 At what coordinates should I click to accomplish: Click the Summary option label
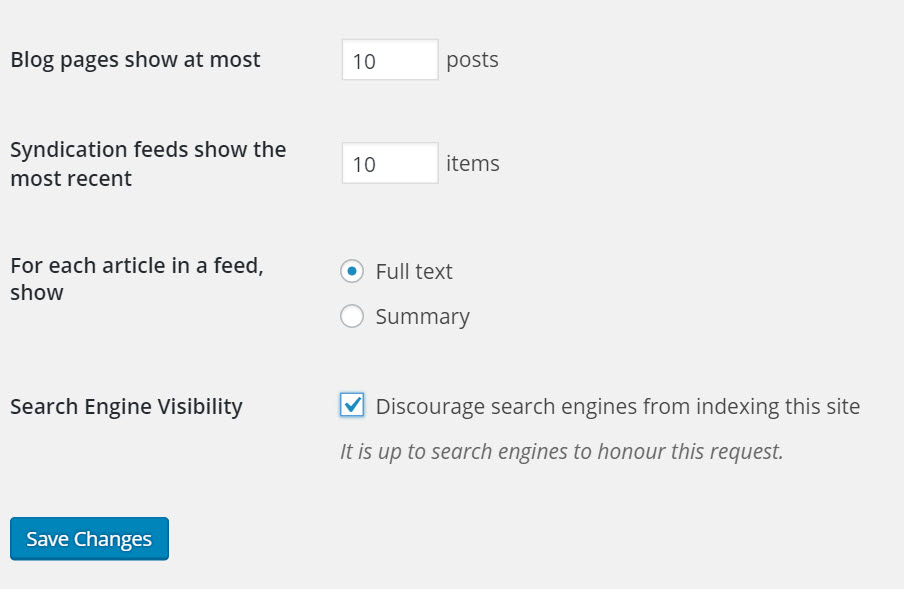(421, 316)
